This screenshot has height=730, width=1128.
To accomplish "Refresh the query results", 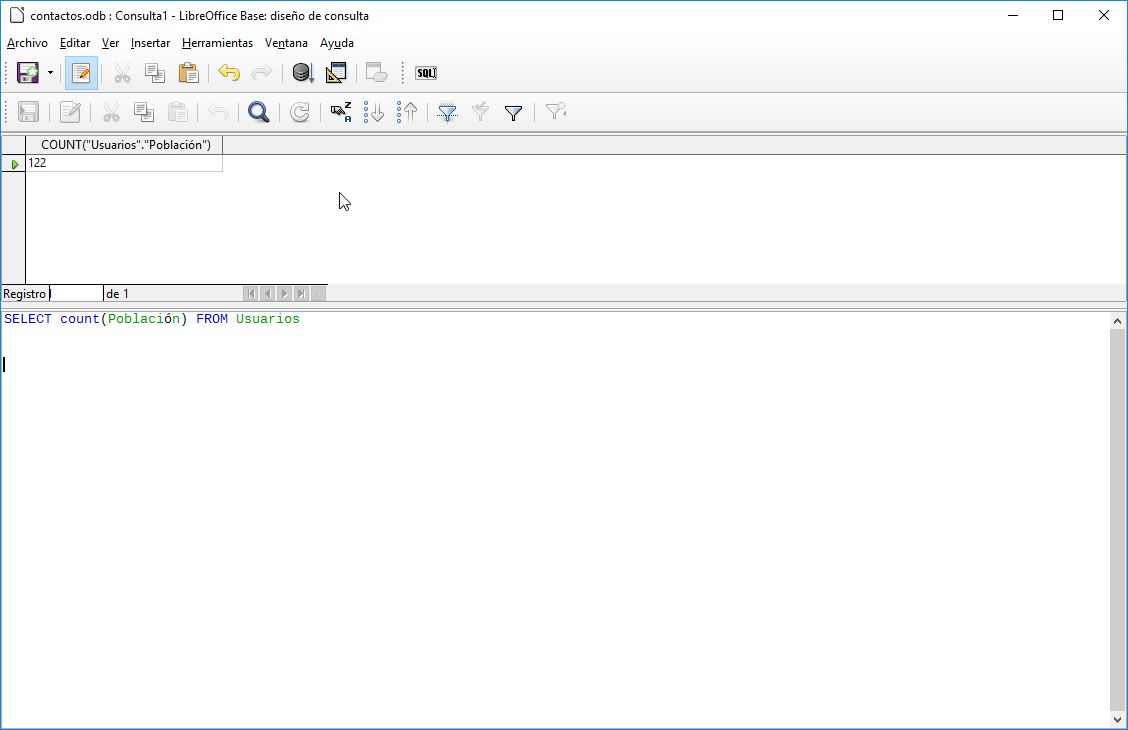I will (x=299, y=111).
